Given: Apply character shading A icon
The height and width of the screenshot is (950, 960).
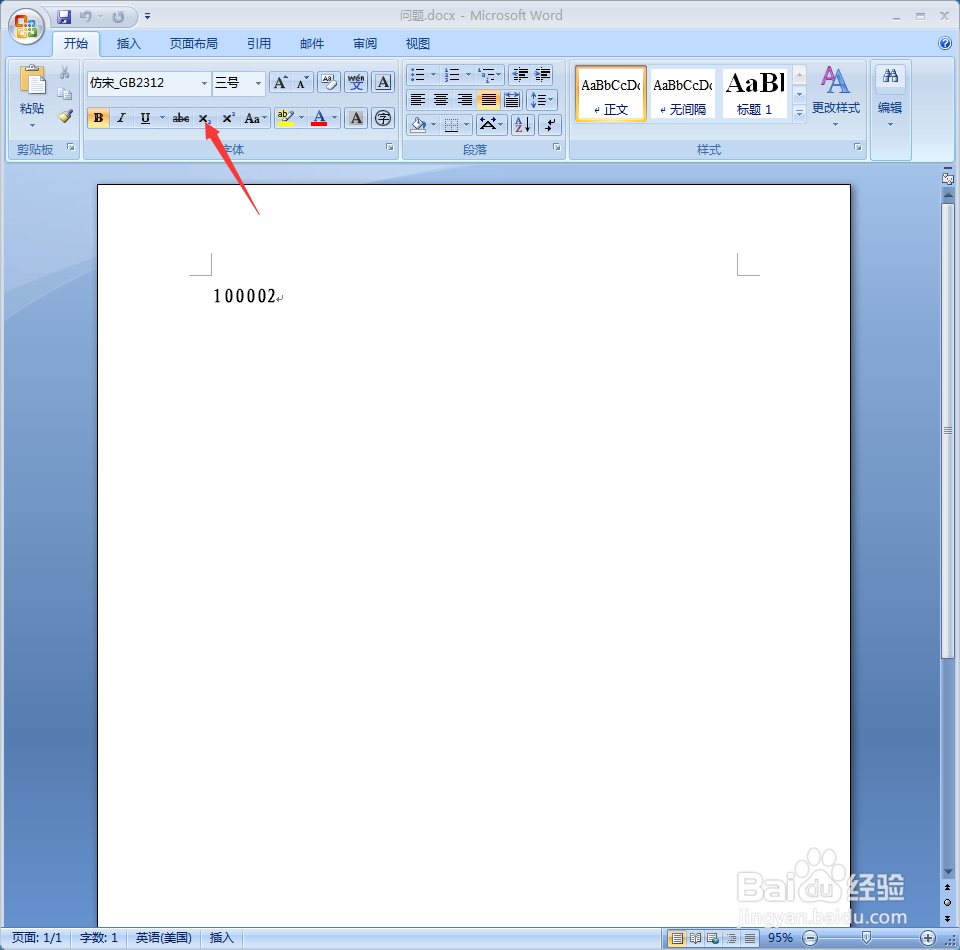Looking at the screenshot, I should pyautogui.click(x=356, y=118).
